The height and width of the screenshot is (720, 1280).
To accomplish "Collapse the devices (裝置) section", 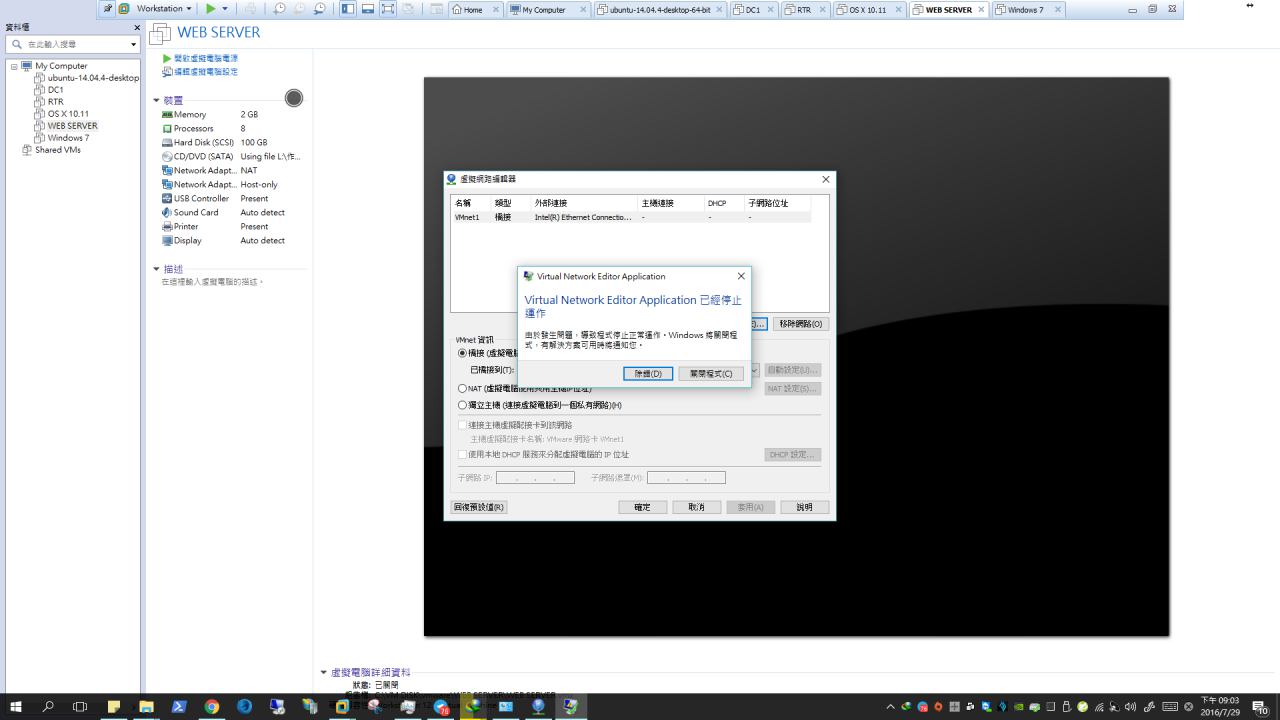I will pos(156,100).
